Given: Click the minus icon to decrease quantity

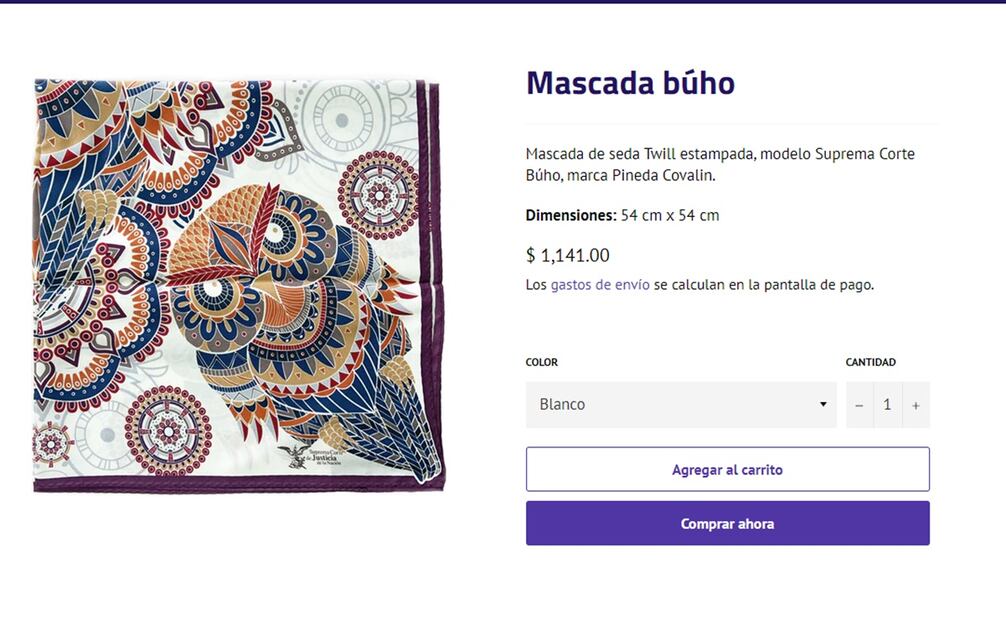Looking at the screenshot, I should (x=859, y=404).
